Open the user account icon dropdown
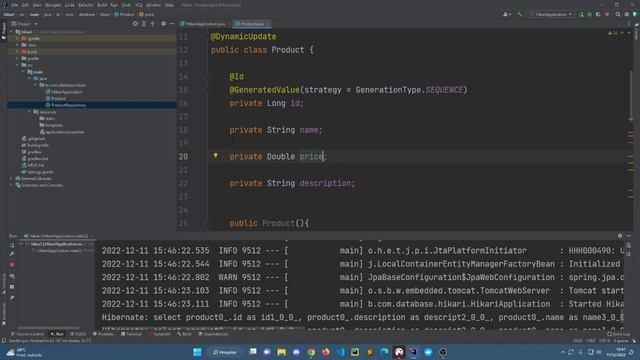 coord(507,14)
